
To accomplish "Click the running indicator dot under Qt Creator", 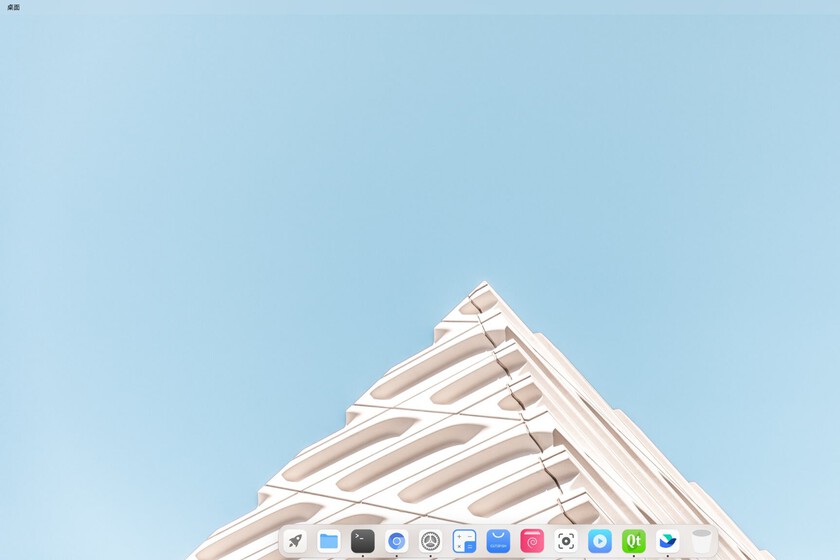I will pyautogui.click(x=633, y=556).
